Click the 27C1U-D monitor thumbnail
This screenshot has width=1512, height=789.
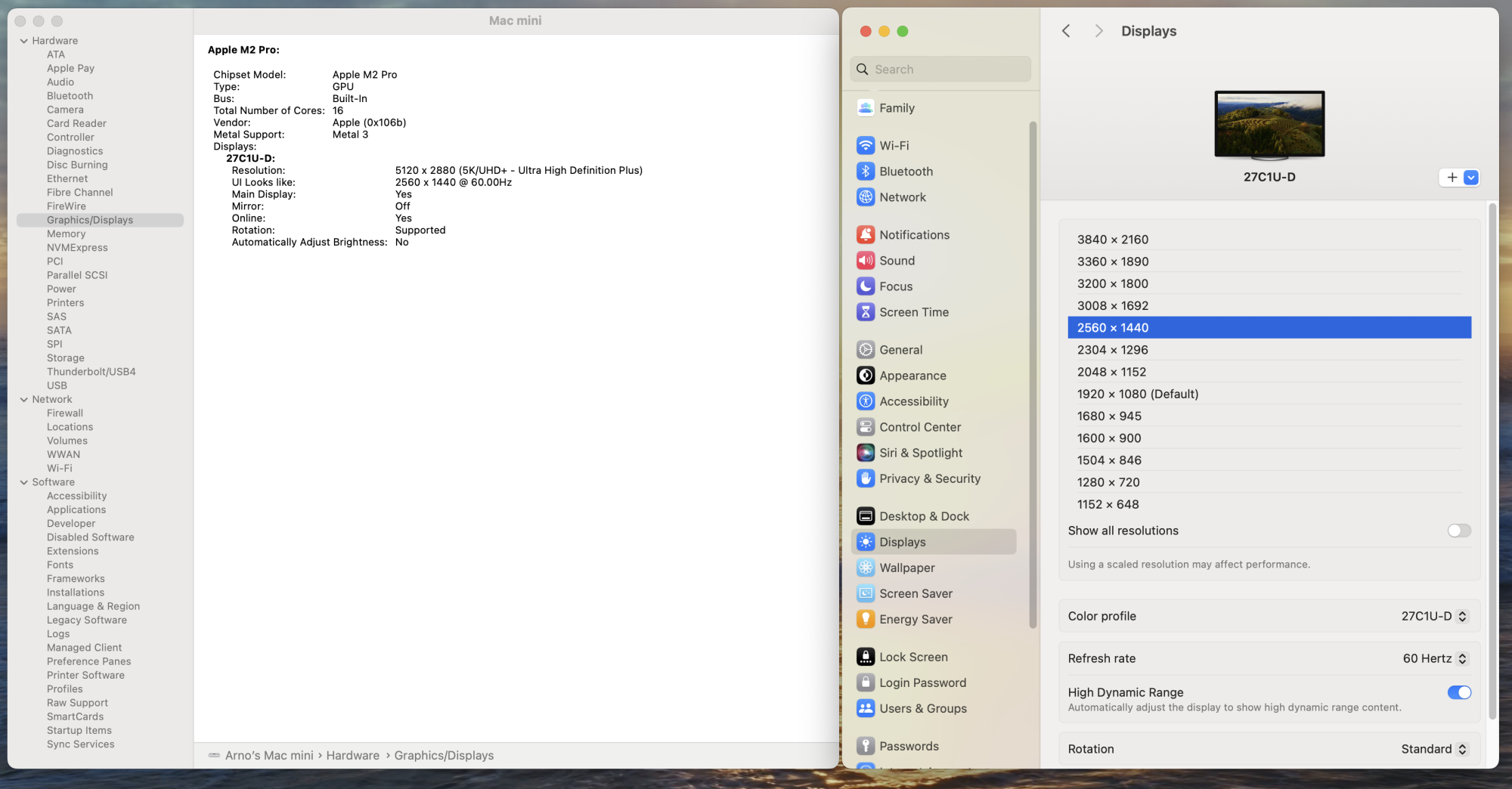click(1269, 125)
